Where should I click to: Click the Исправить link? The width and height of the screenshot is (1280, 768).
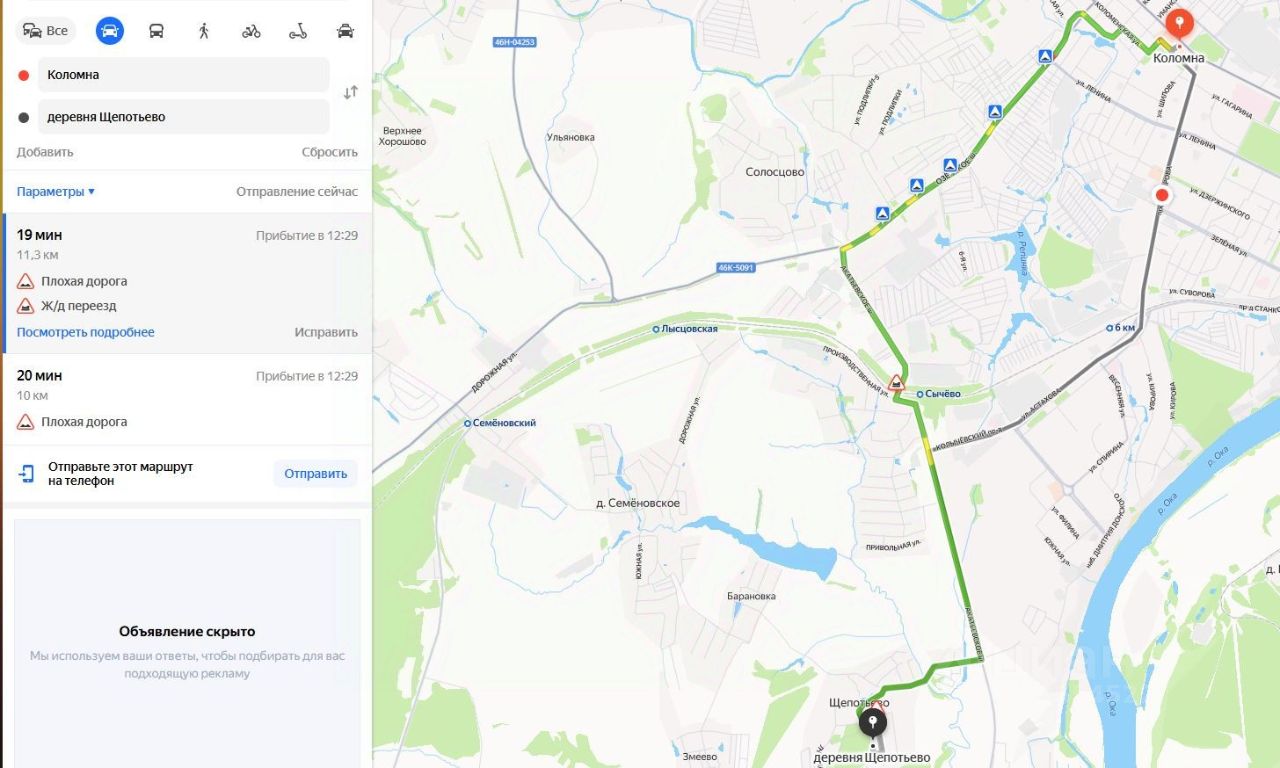326,332
